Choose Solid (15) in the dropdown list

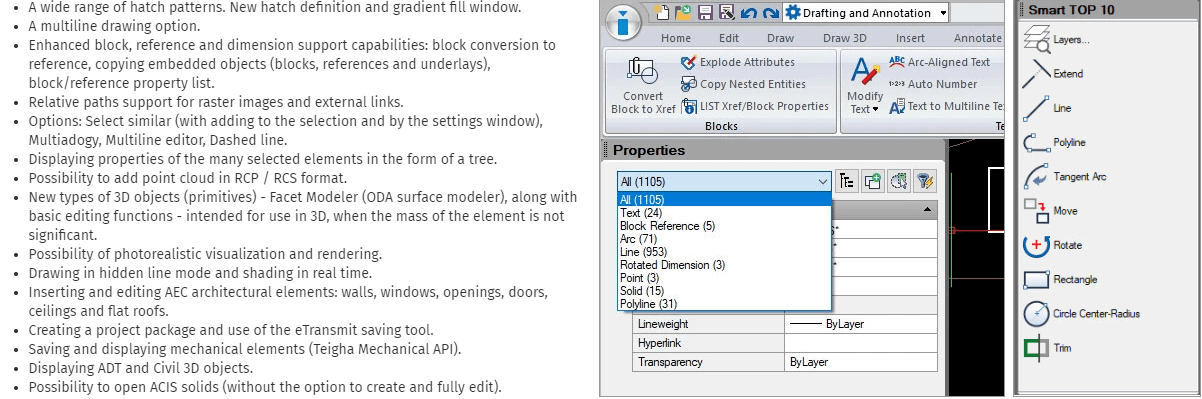coord(724,291)
